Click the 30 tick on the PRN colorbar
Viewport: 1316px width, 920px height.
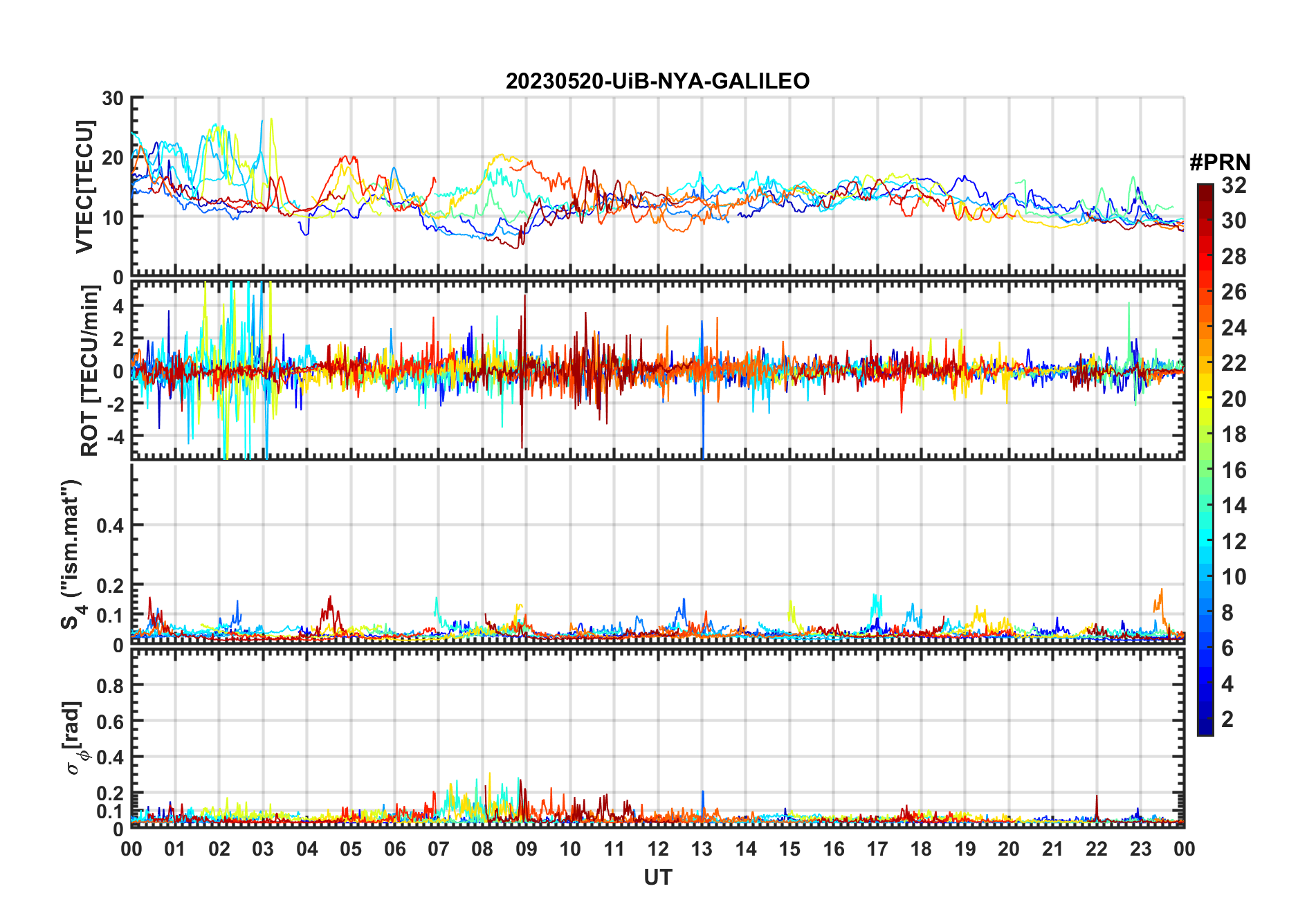coord(1234,221)
